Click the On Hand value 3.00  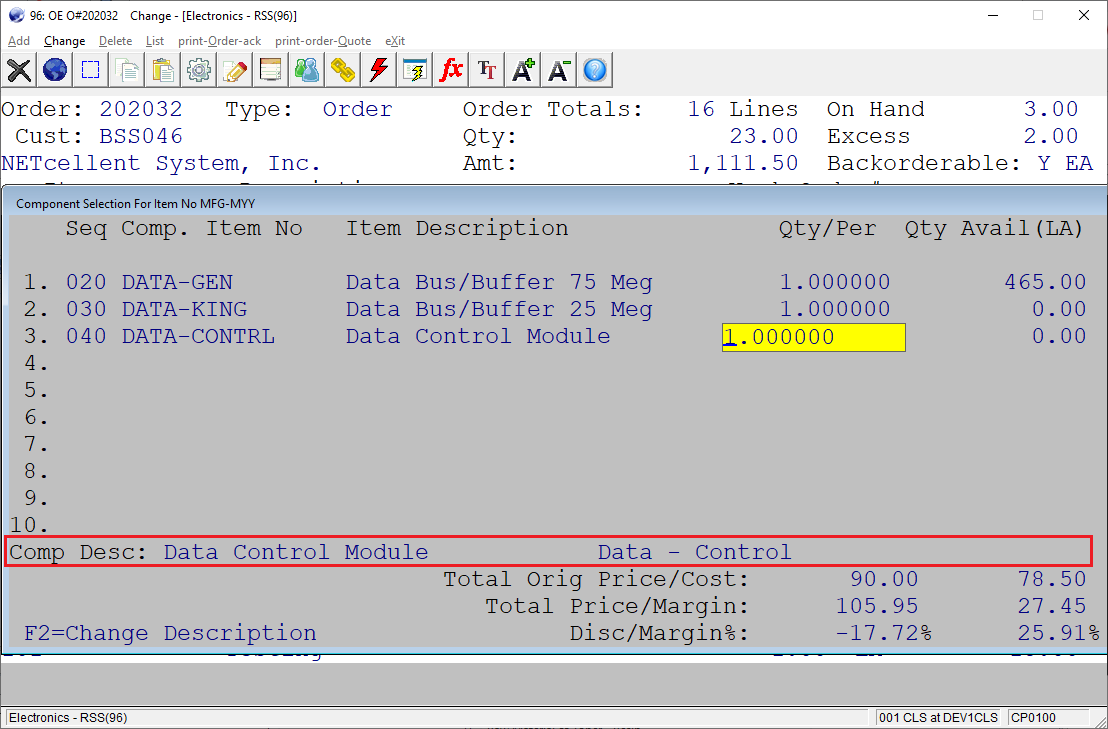(x=1051, y=109)
